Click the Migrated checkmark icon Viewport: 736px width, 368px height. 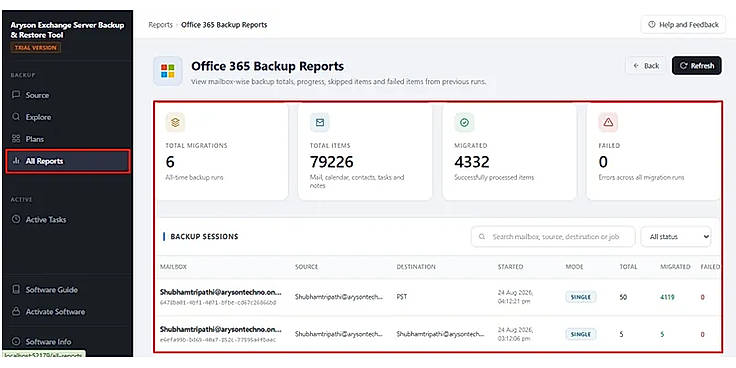pyautogui.click(x=464, y=123)
